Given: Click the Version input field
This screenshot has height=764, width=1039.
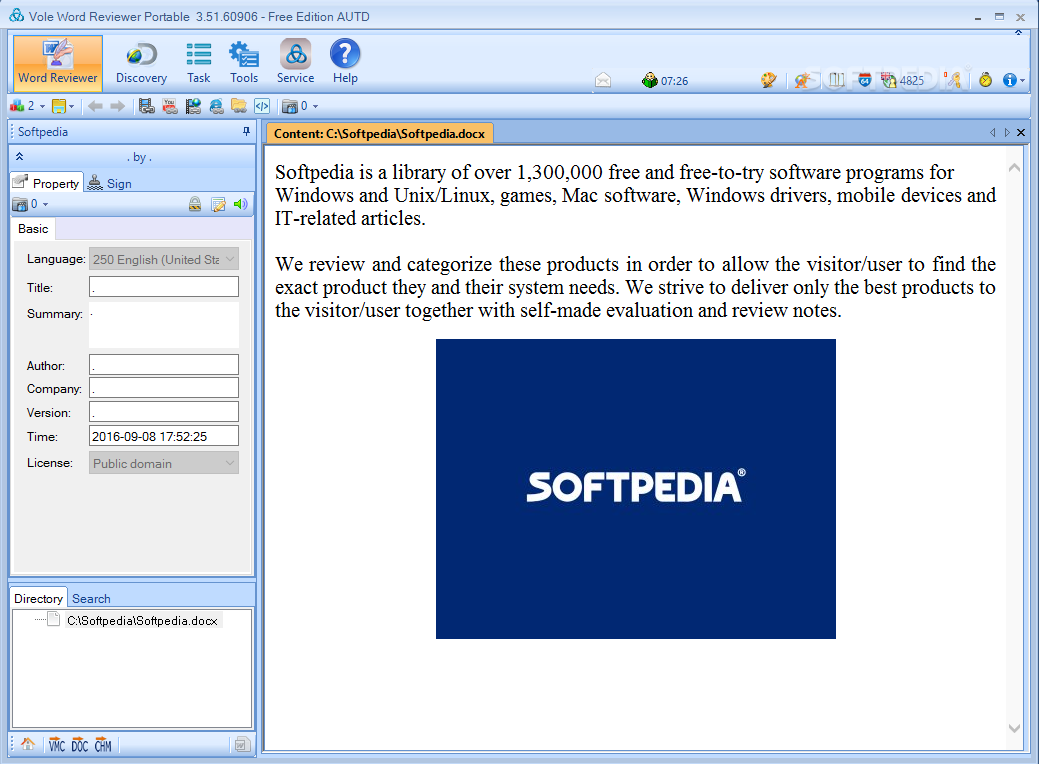Looking at the screenshot, I should coord(164,411).
